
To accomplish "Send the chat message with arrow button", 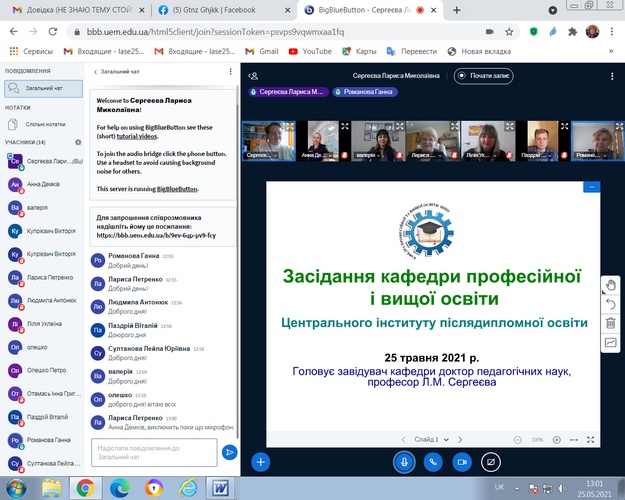I will pos(229,452).
